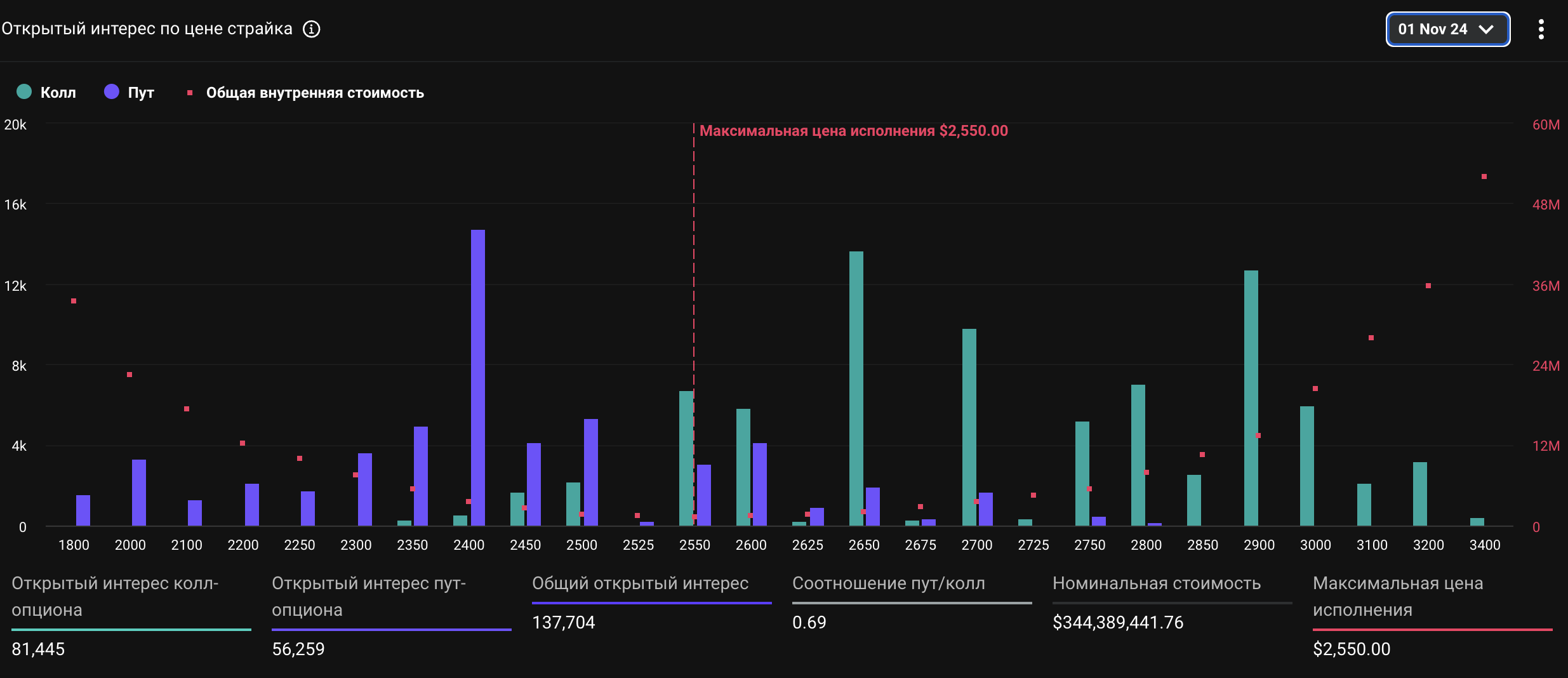Click the info icon beside chart title
Screen dimensions: 1568x678
(x=311, y=29)
